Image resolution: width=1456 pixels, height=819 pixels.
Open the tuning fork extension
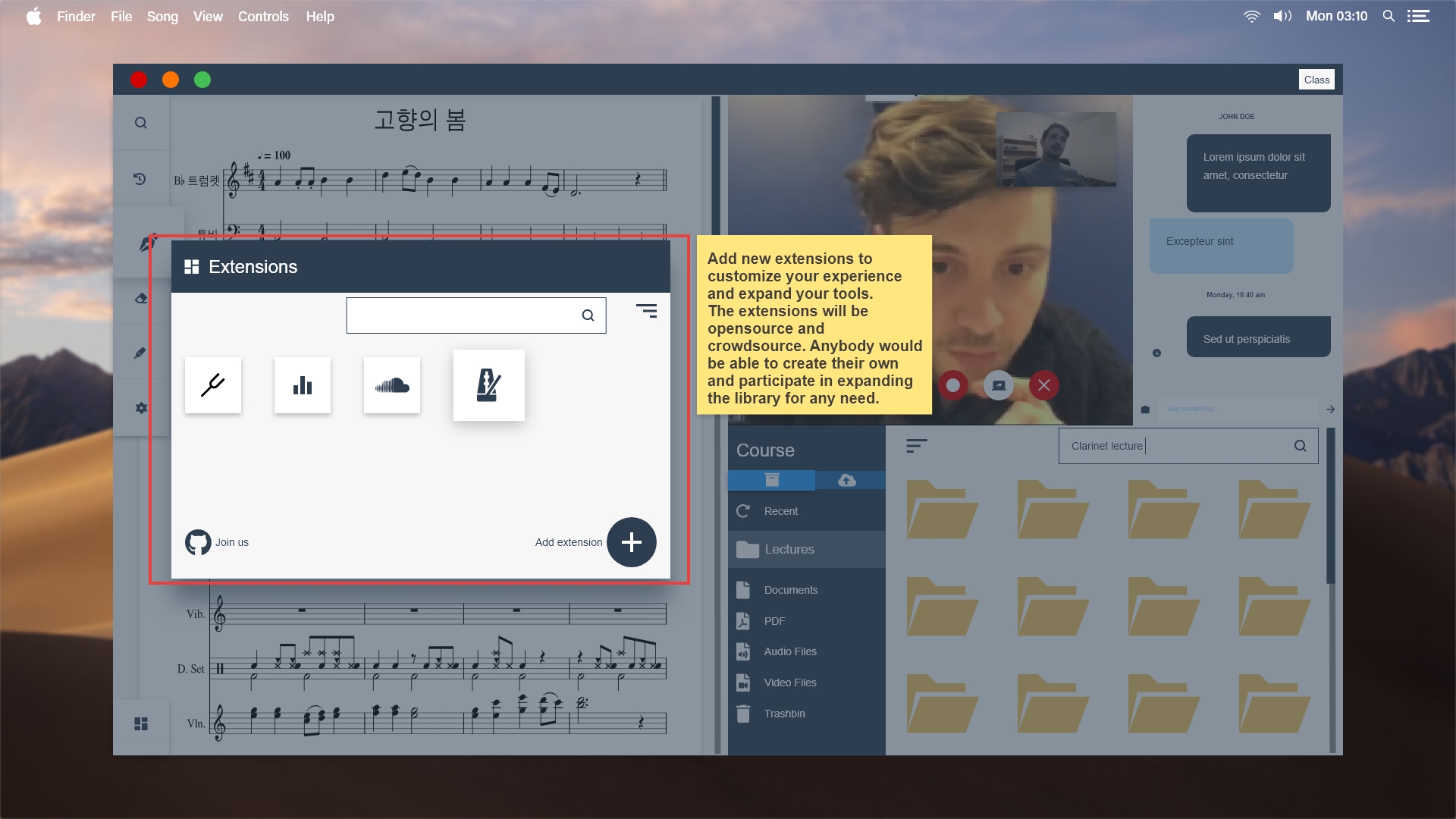click(x=213, y=385)
